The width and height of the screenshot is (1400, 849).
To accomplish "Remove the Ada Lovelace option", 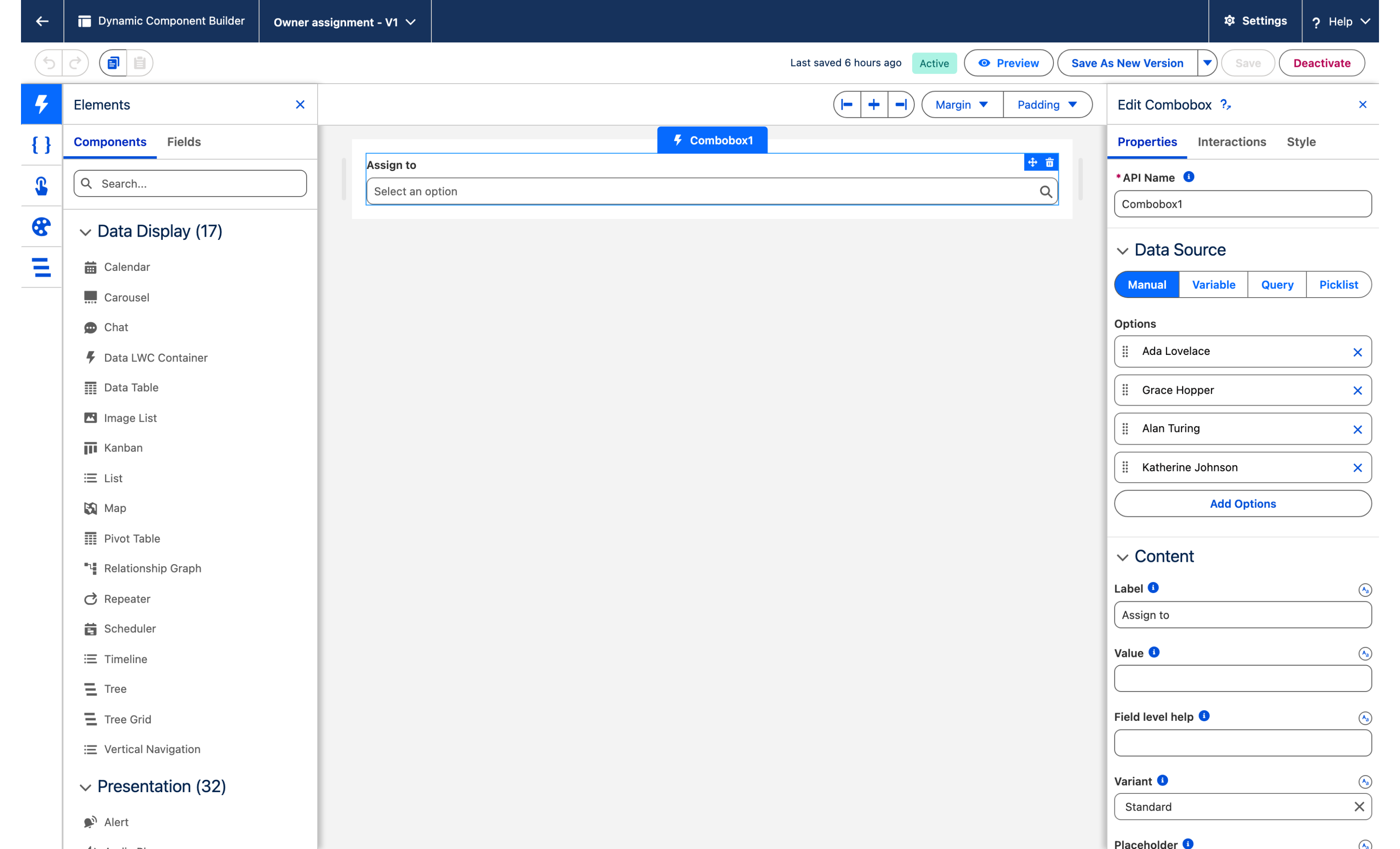I will coord(1358,352).
